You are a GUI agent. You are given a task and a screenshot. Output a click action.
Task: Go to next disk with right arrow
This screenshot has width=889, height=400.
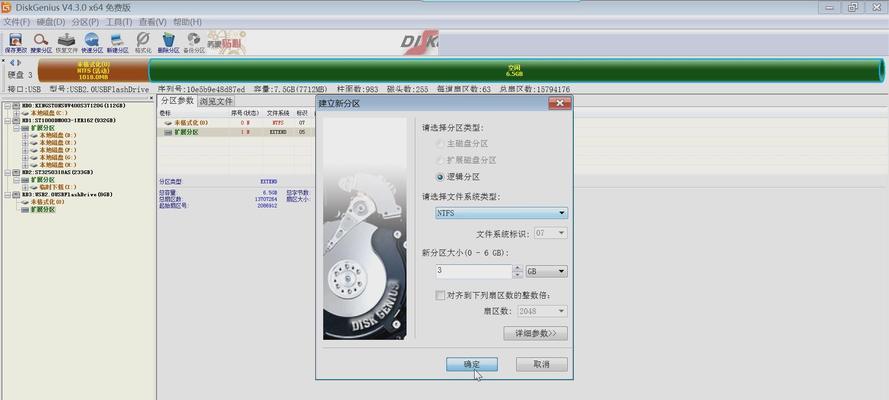point(19,63)
